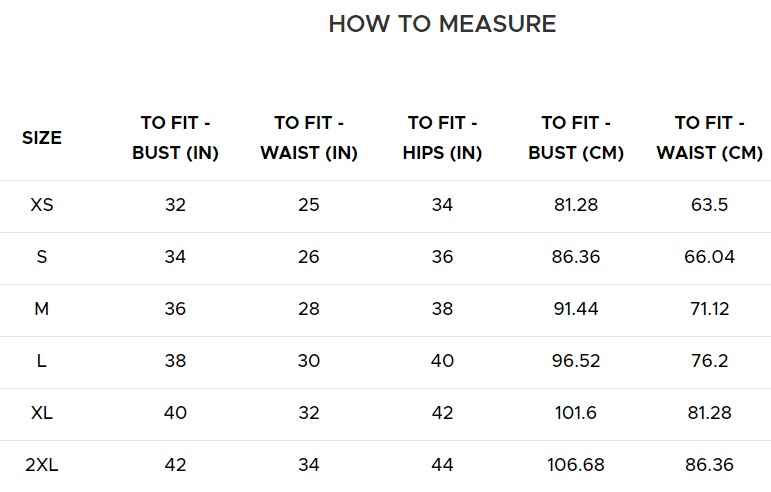Click the 2XL size row label
This screenshot has width=771, height=492.
42,465
